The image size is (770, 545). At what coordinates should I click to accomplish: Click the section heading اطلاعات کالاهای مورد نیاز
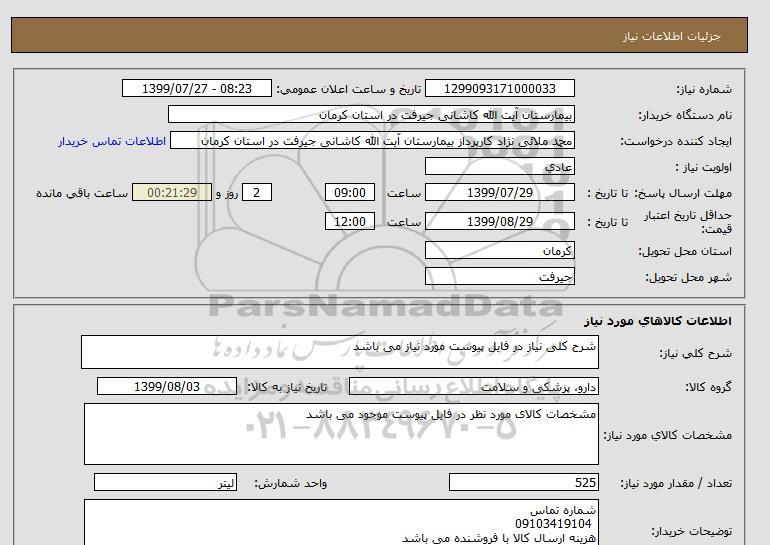pyautogui.click(x=658, y=321)
